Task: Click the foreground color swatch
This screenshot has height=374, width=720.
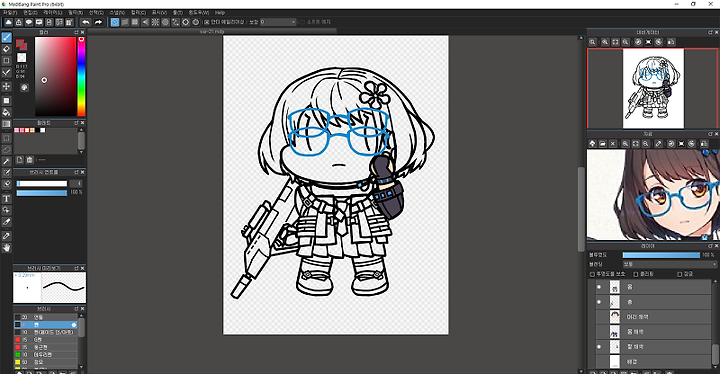Action: click(20, 43)
